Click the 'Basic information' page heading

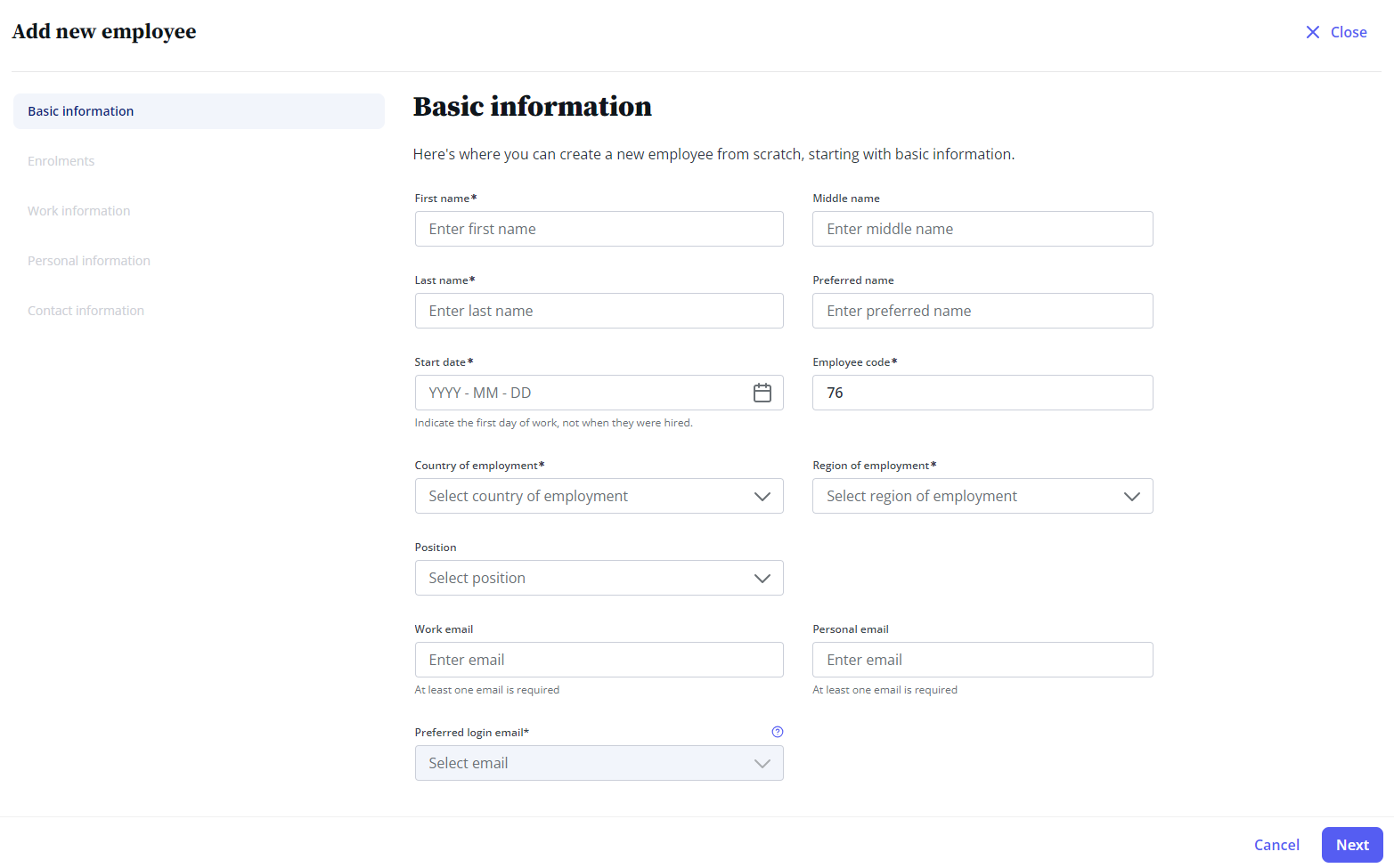tap(533, 107)
